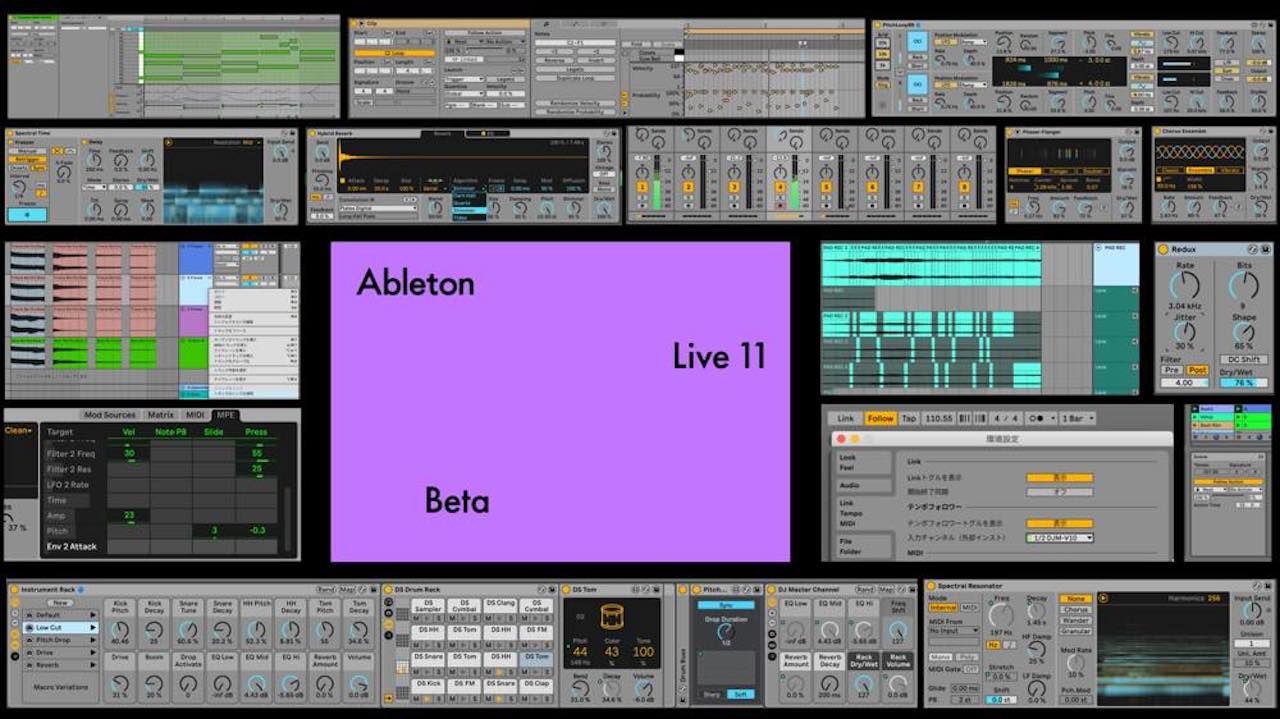
Task: Click the Tap tempo button
Action: point(909,418)
